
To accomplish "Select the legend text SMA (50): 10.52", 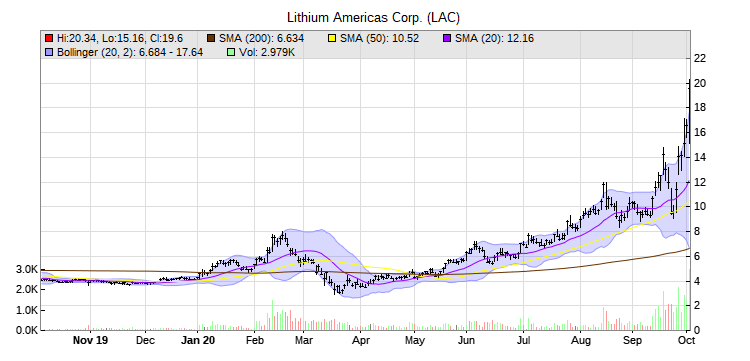I will (x=380, y=38).
